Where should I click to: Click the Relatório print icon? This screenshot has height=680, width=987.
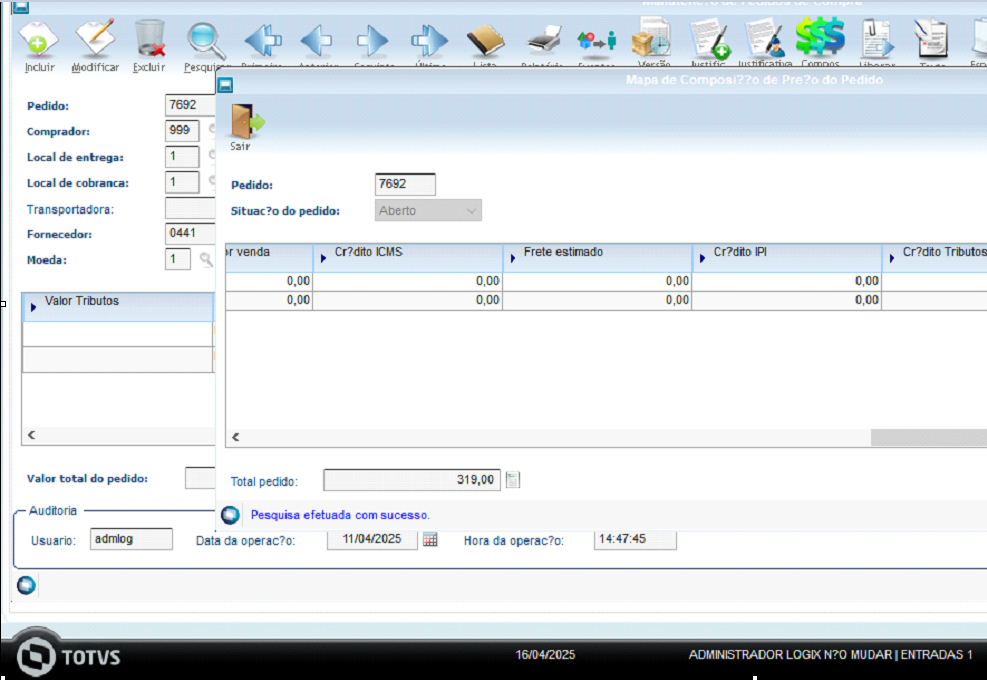tap(540, 40)
